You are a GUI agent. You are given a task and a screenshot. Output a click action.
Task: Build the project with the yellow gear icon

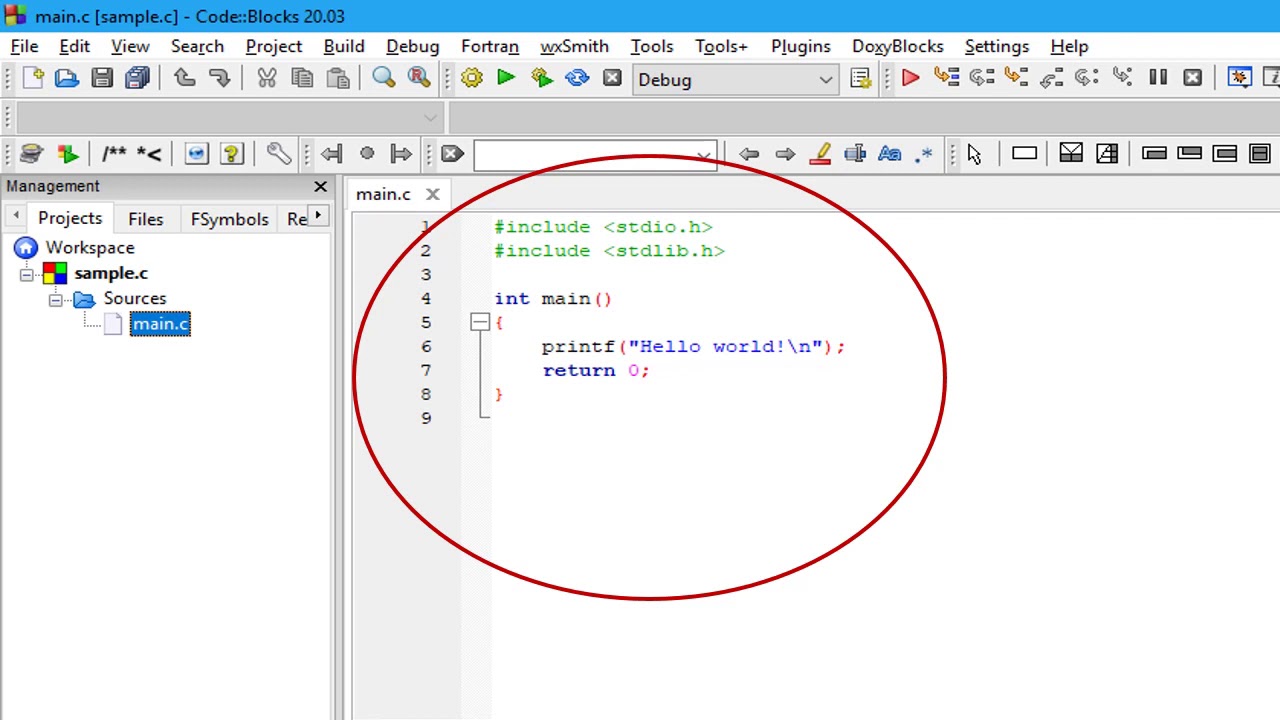[471, 79]
